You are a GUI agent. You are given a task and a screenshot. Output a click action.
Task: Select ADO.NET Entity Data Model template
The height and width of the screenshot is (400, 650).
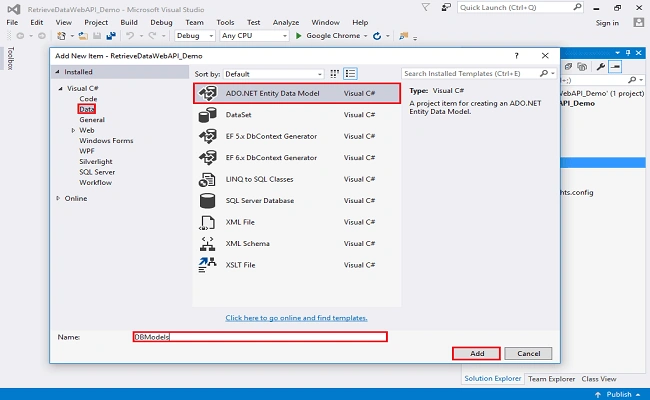tap(297, 93)
